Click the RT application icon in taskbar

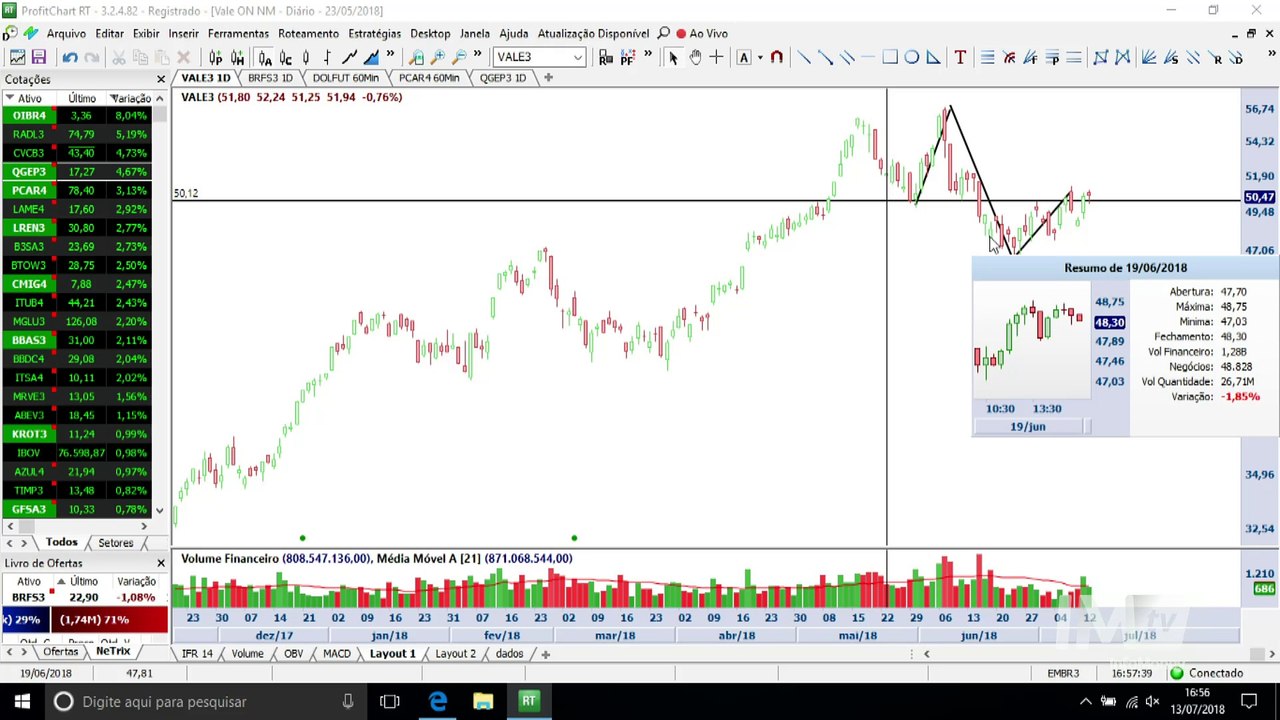coord(529,701)
